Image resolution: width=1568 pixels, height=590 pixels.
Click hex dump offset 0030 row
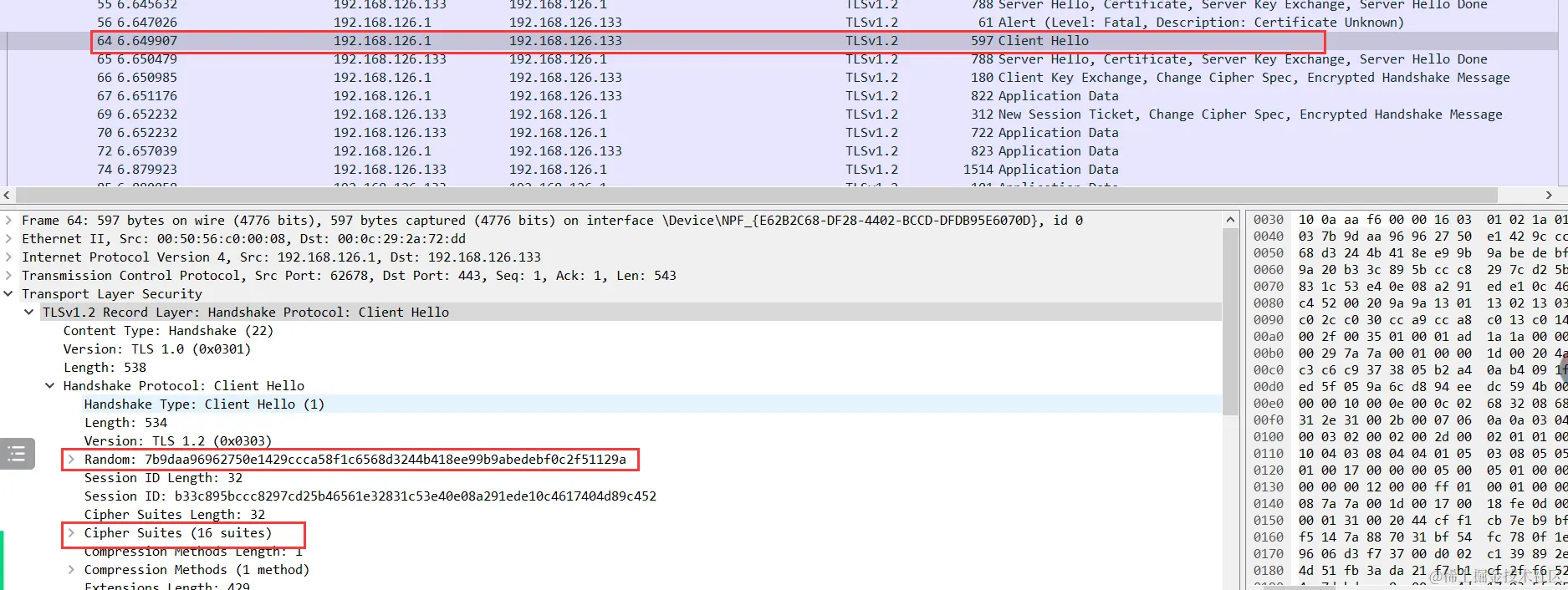(1409, 220)
